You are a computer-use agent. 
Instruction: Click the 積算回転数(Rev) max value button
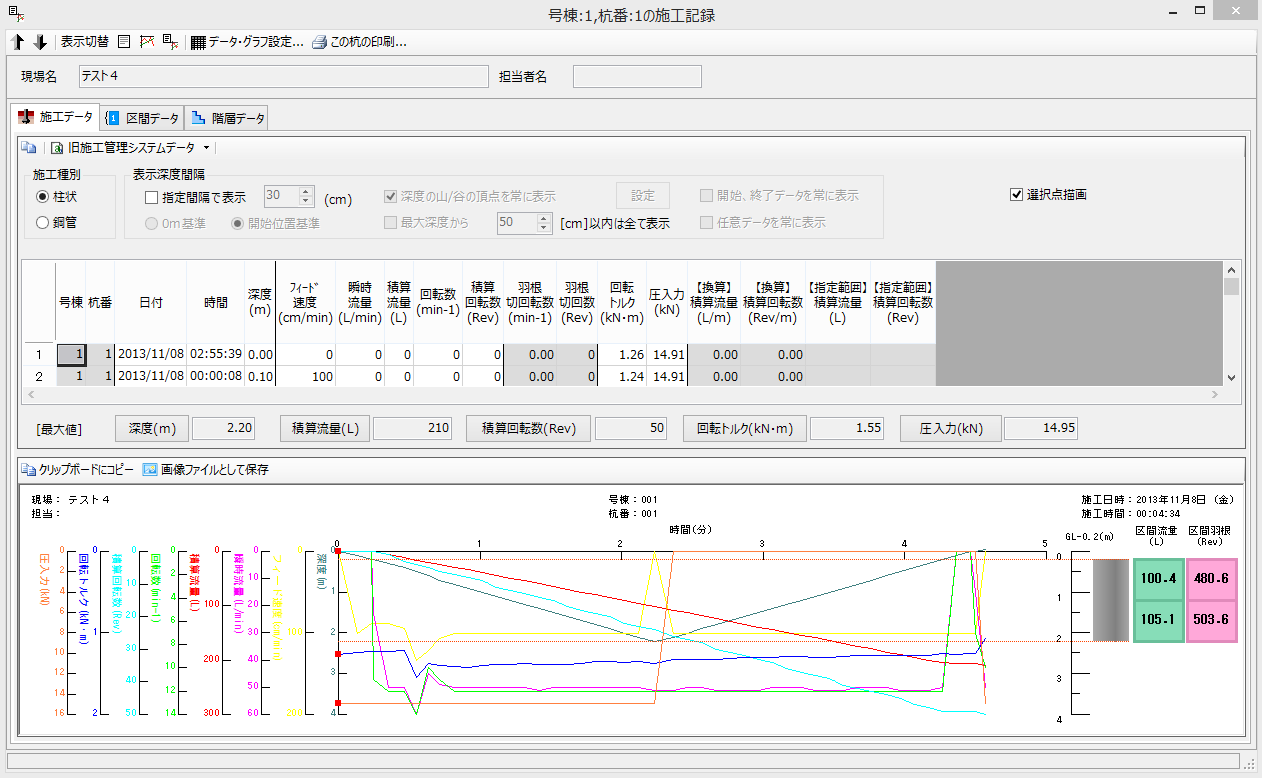pos(528,428)
